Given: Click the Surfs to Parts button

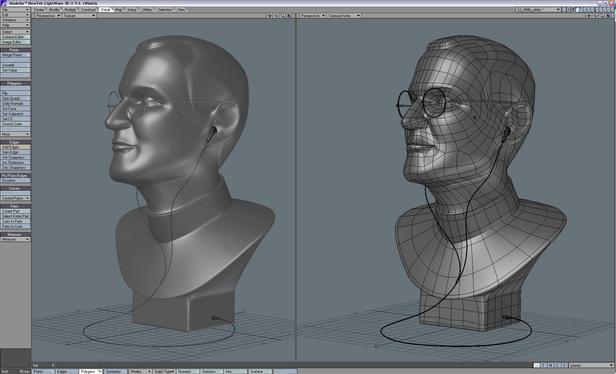Looking at the screenshot, I should coord(15,221).
